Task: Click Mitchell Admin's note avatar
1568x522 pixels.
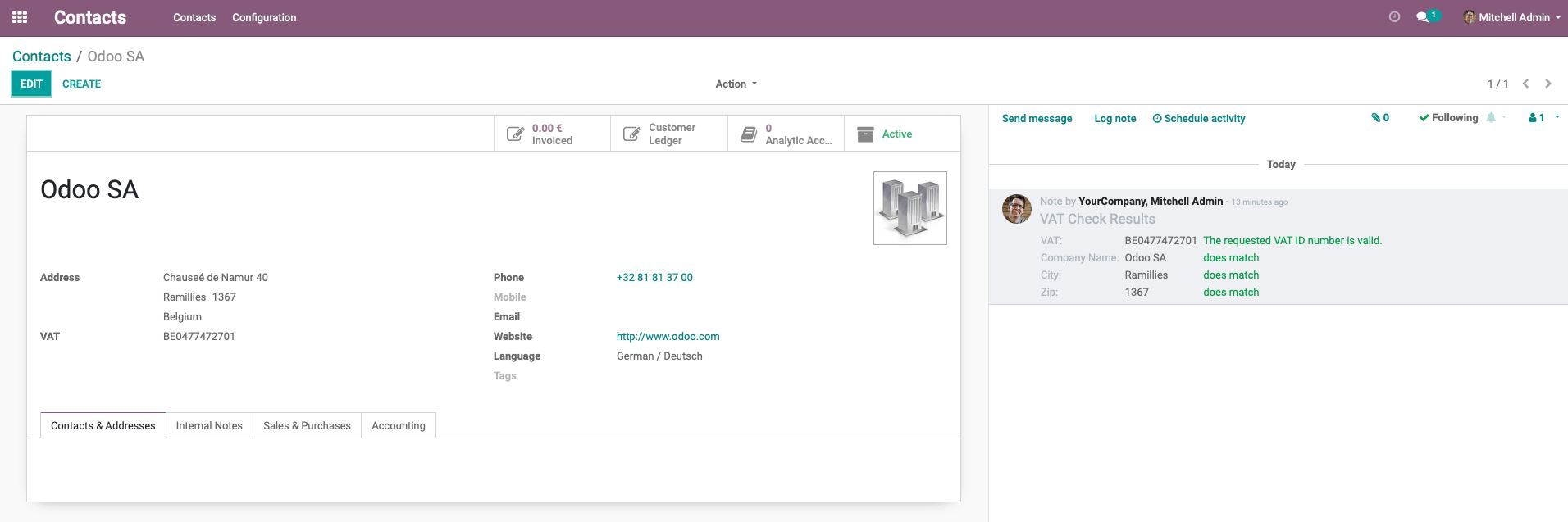Action: pos(1017,209)
